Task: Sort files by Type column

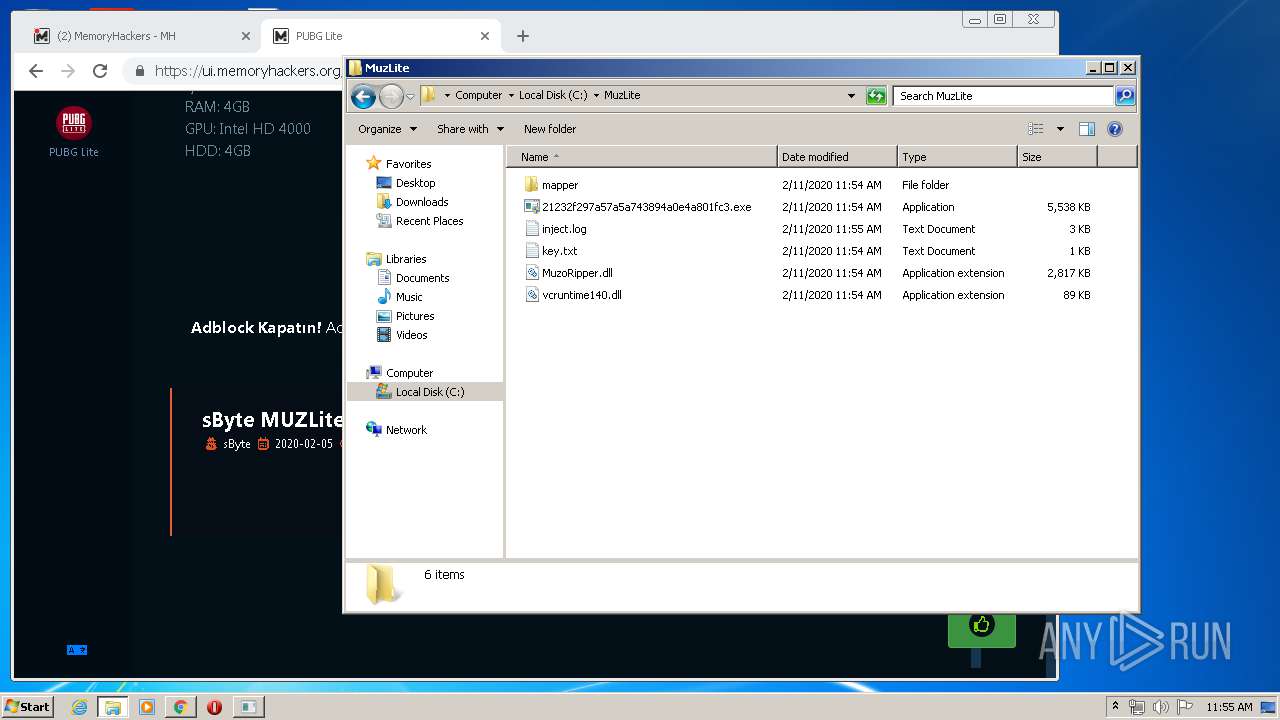Action: click(957, 157)
